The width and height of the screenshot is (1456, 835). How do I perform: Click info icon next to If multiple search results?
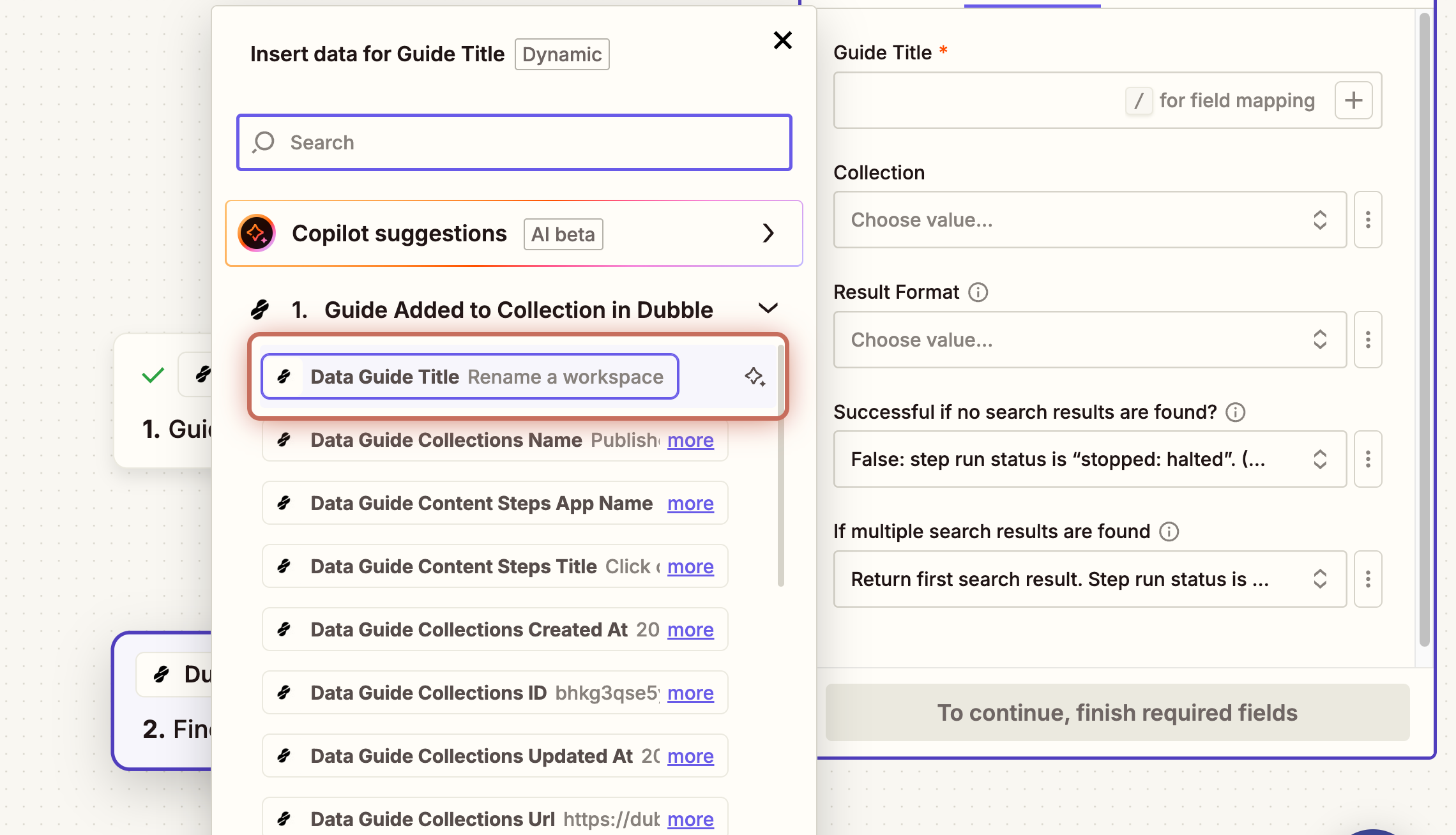pyautogui.click(x=1169, y=532)
